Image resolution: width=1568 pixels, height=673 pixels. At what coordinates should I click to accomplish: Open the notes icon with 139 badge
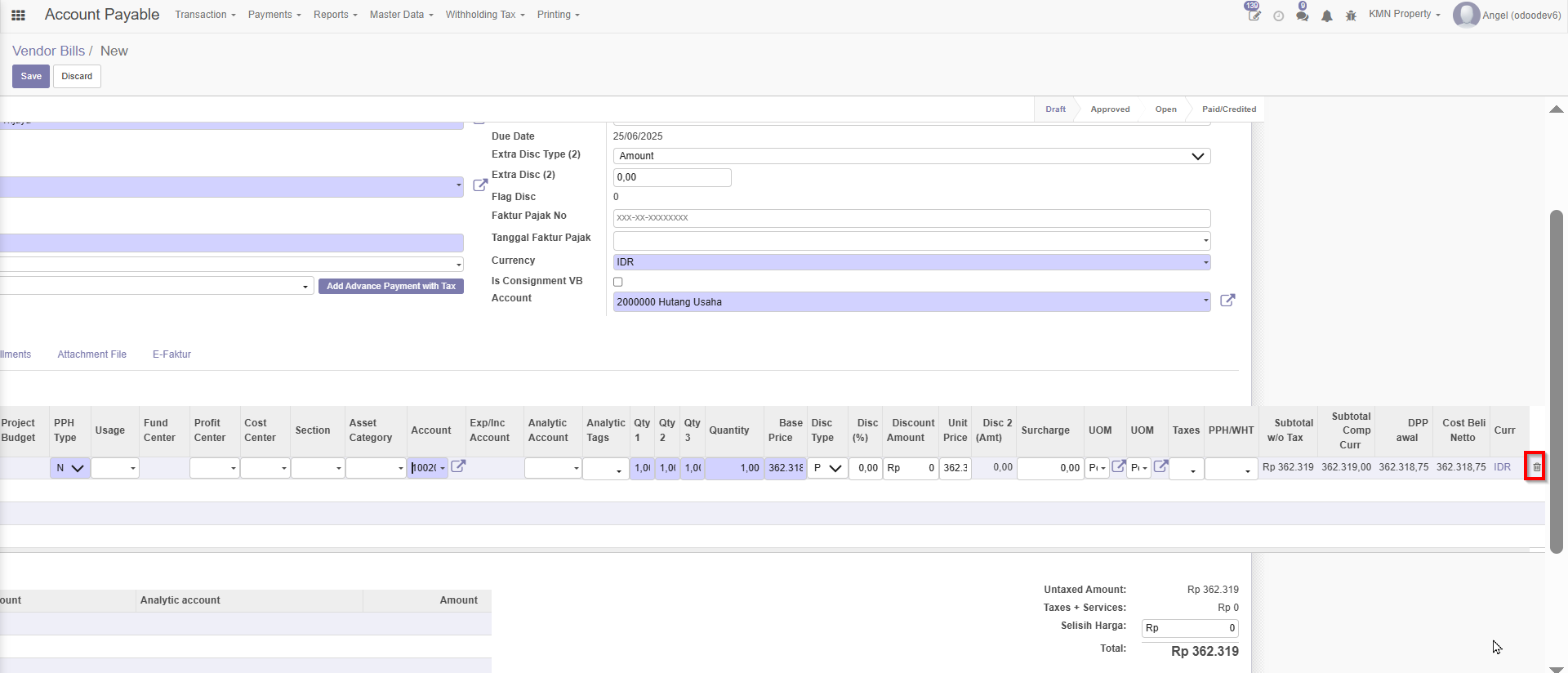[1254, 14]
